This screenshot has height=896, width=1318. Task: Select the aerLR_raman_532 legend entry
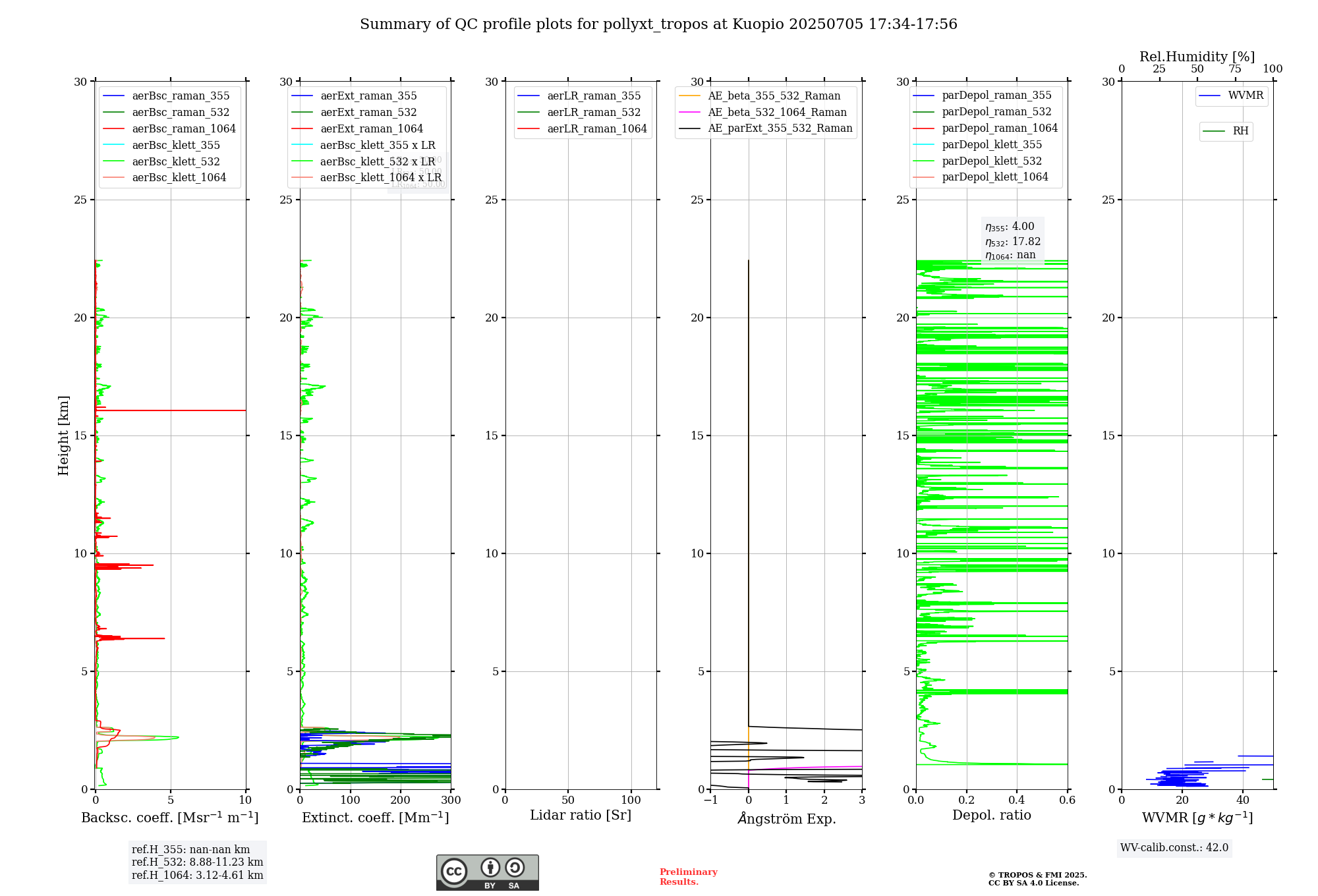tap(593, 113)
